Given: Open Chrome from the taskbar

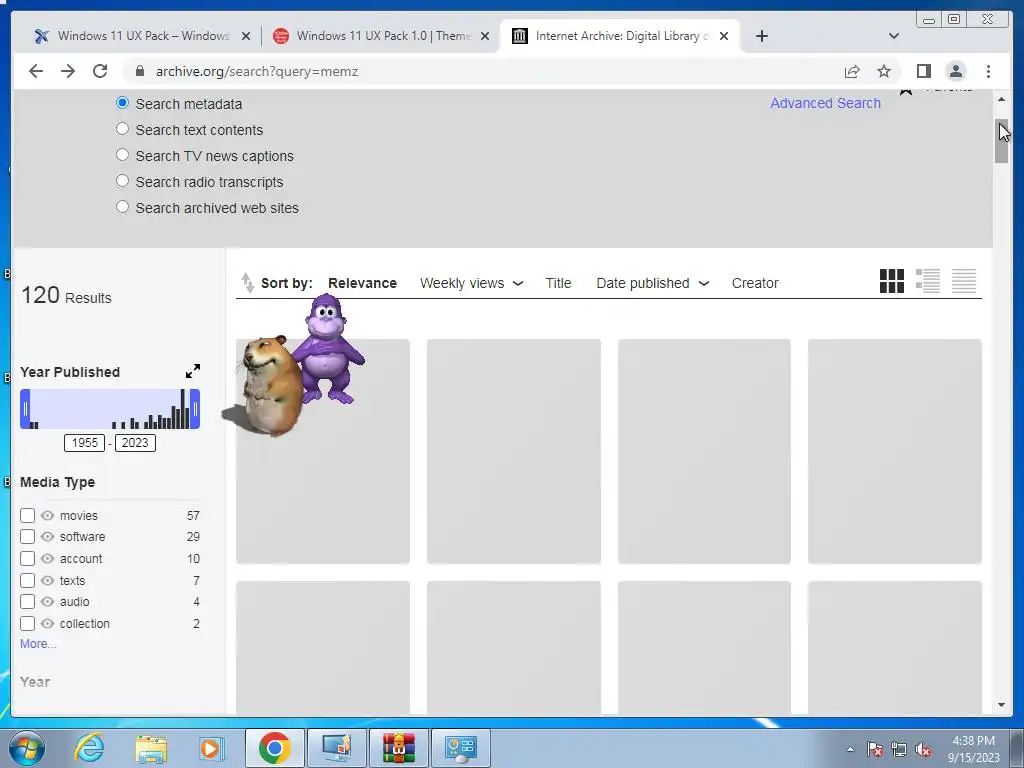Looking at the screenshot, I should point(274,748).
